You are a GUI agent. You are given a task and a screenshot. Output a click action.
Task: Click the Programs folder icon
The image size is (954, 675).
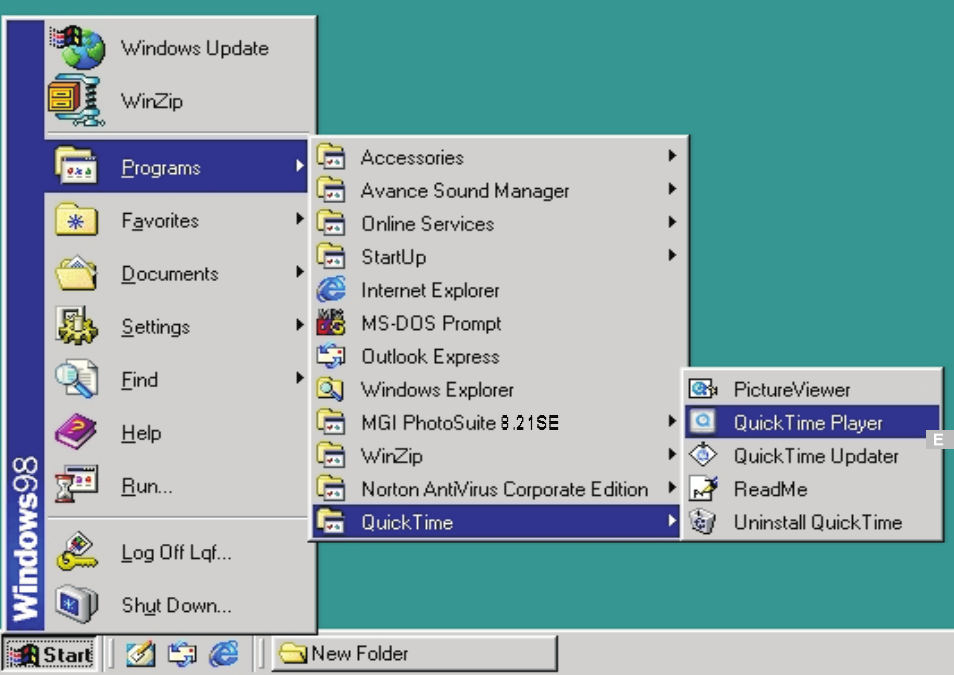click(76, 166)
